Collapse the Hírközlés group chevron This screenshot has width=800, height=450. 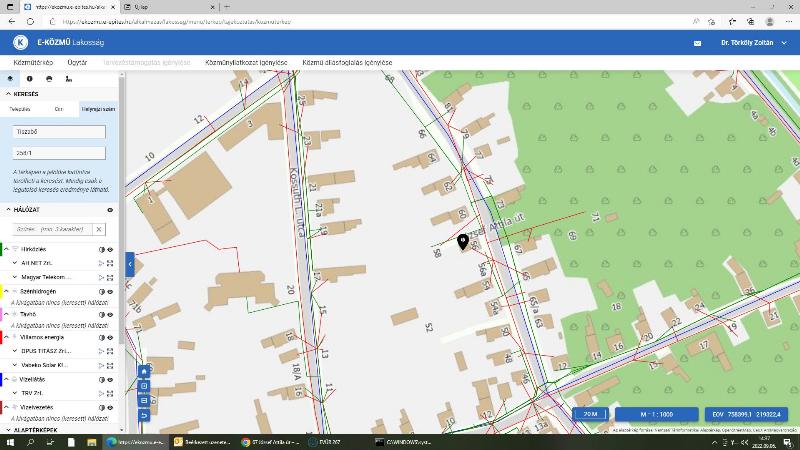(7, 249)
